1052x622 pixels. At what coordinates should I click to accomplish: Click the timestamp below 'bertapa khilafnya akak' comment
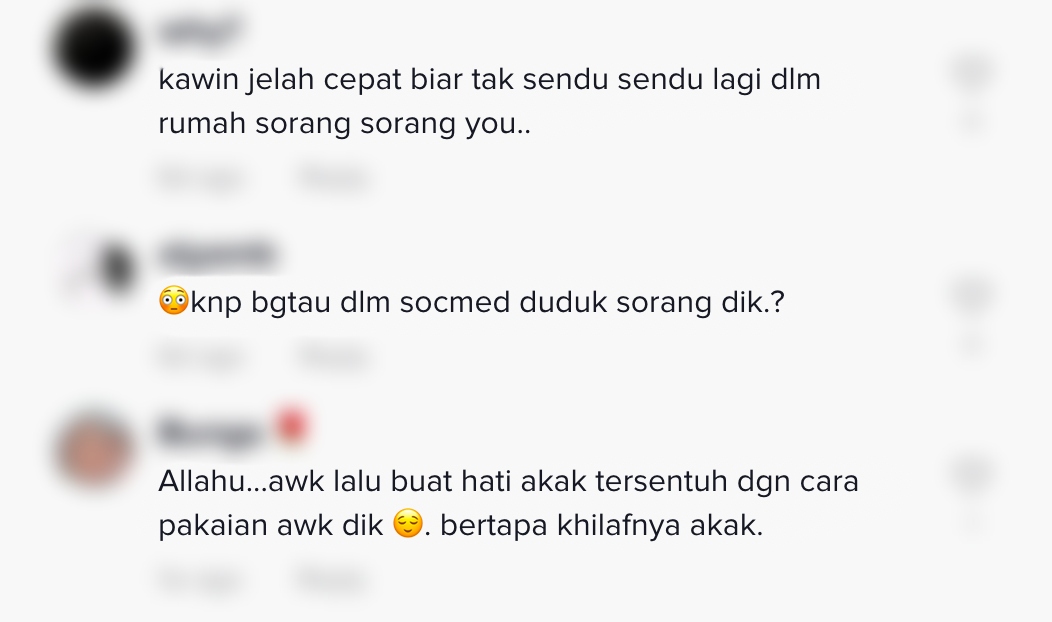coord(201,580)
